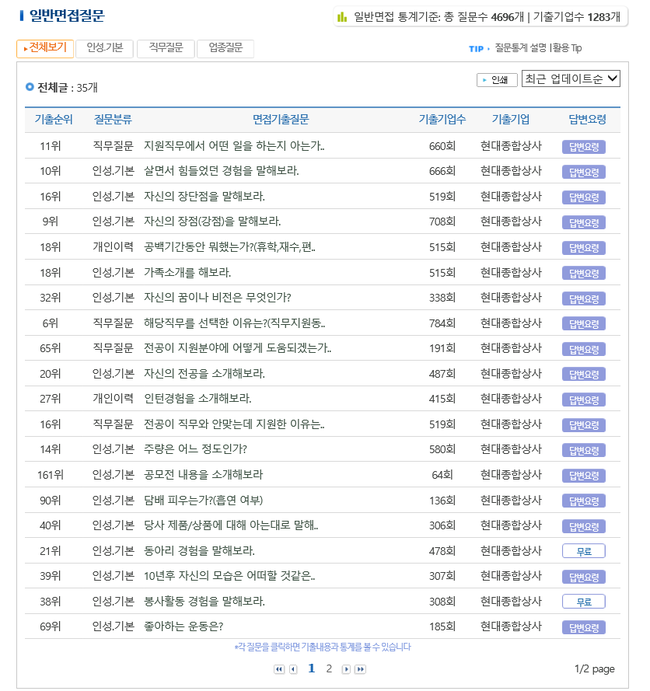Click 답변요령 button for the 65위 row
Viewport: 650px width, 691px height.
pos(583,350)
